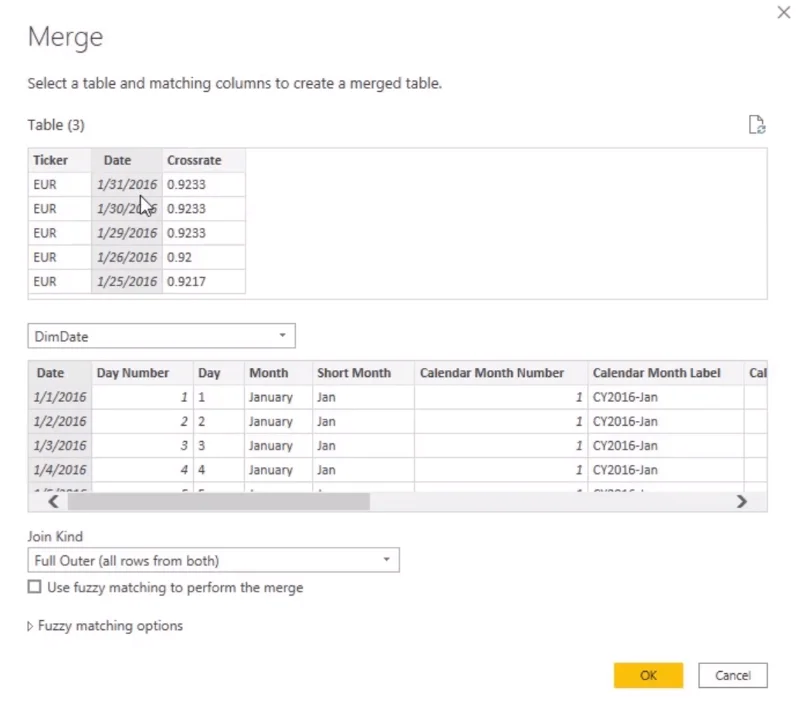Select the Calendar Month Label column header
Image resolution: width=800 pixels, height=718 pixels.
click(x=666, y=373)
